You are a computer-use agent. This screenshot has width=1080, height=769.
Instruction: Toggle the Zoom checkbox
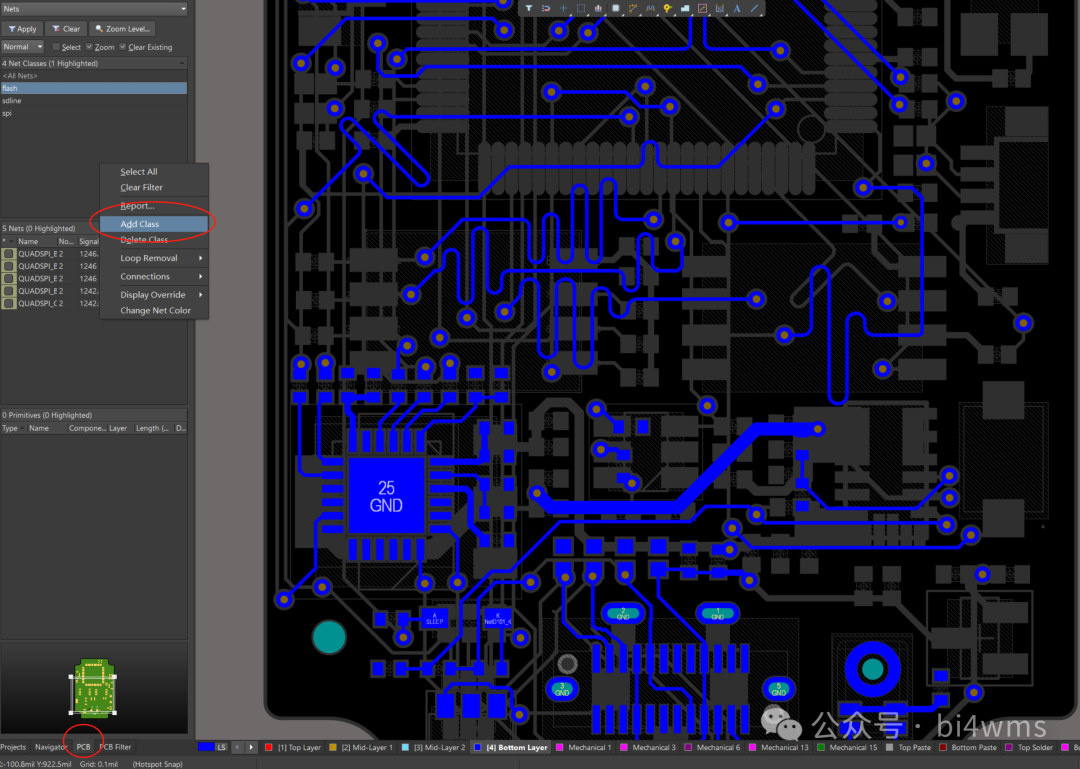(x=91, y=47)
